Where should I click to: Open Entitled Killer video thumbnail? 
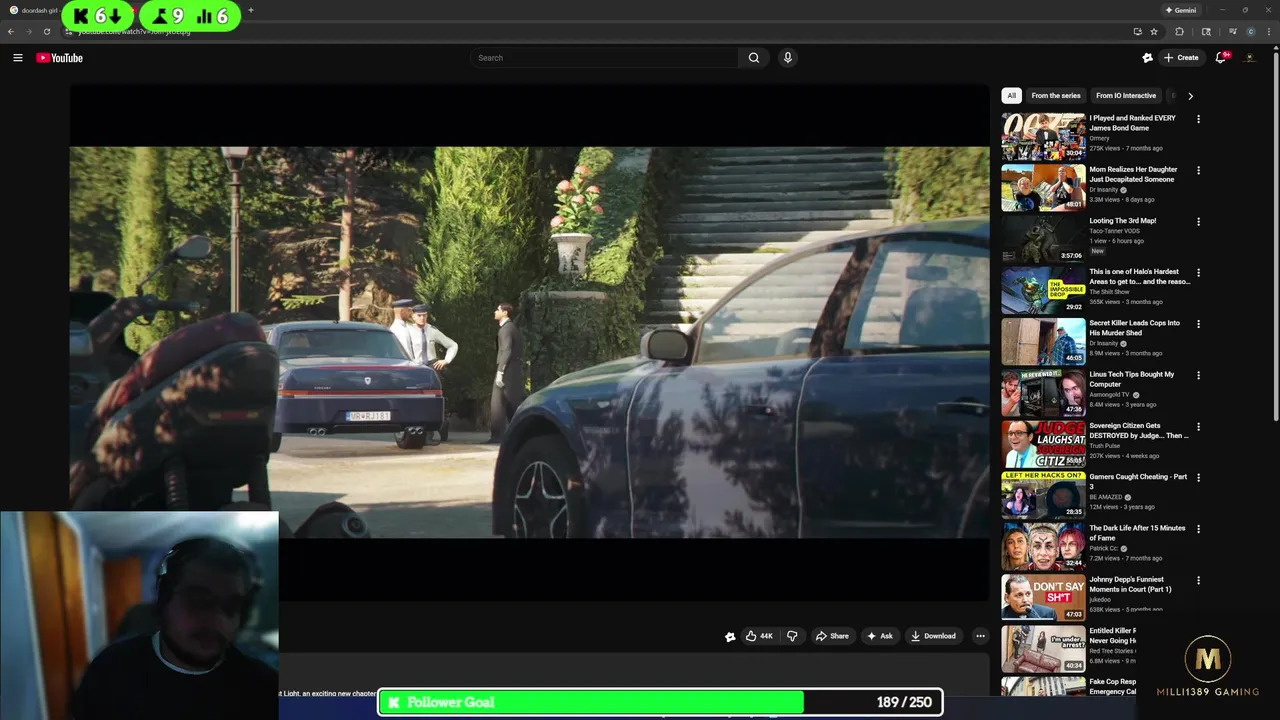1043,649
